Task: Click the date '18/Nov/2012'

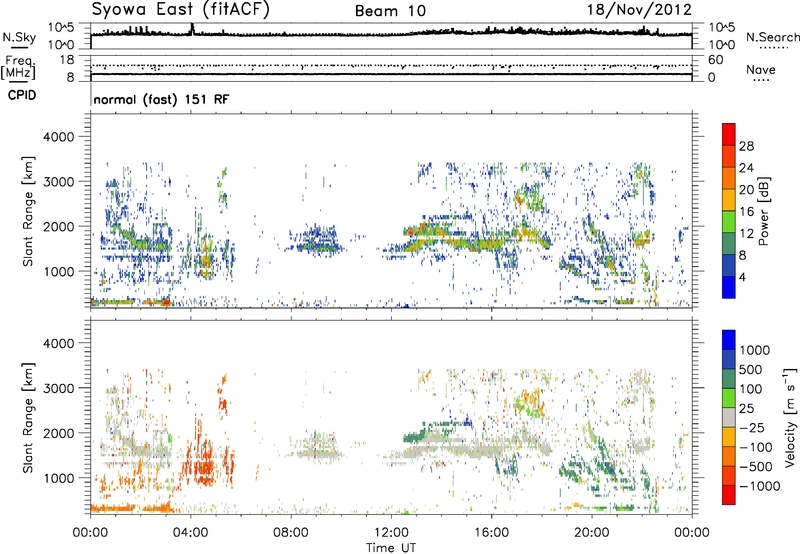Action: [640, 10]
